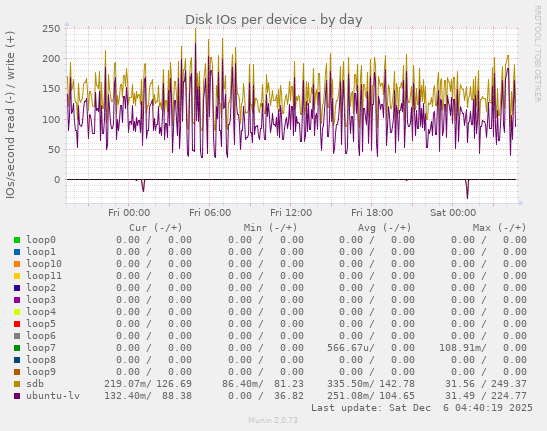This screenshot has width=547, height=431.
Task: Select the loop3 legend label
Action: [41, 300]
